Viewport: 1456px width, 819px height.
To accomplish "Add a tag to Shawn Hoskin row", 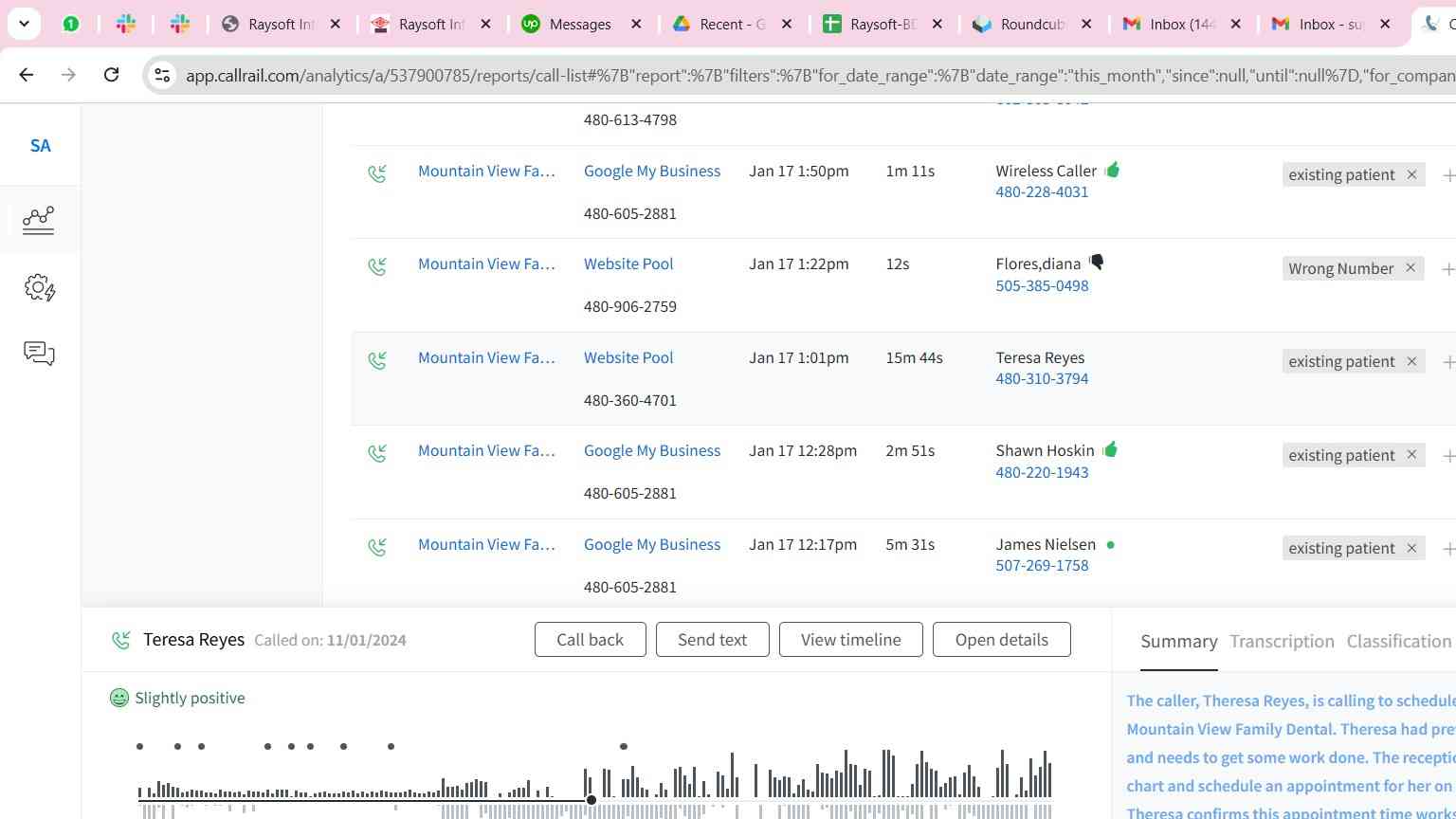I will (1447, 456).
